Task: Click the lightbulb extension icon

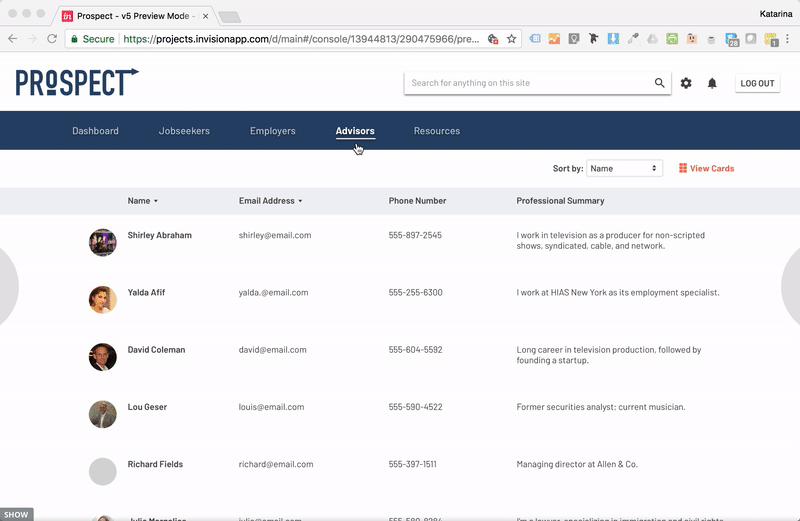Action: click(574, 39)
